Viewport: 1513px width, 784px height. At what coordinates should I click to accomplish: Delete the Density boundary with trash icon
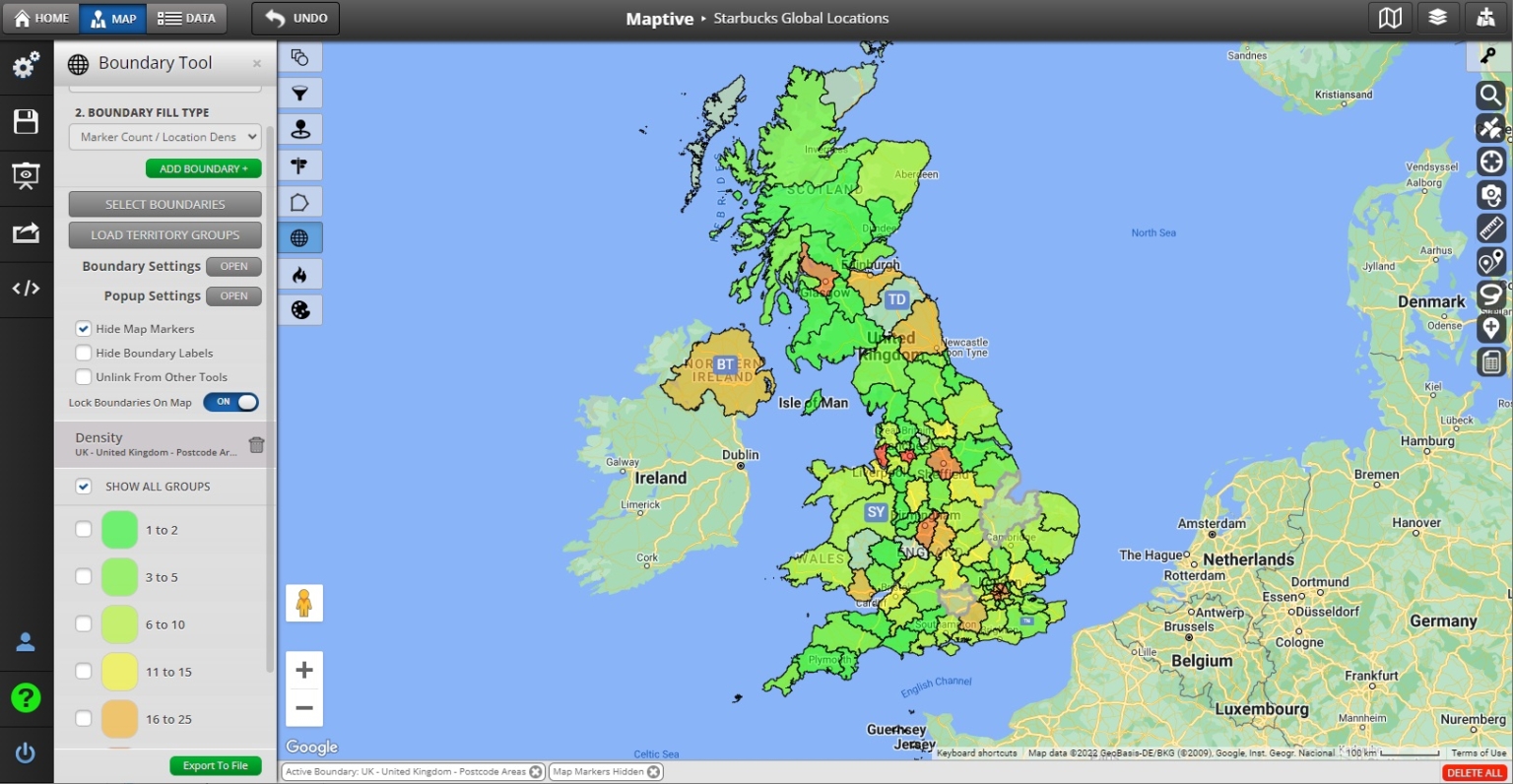coord(256,445)
